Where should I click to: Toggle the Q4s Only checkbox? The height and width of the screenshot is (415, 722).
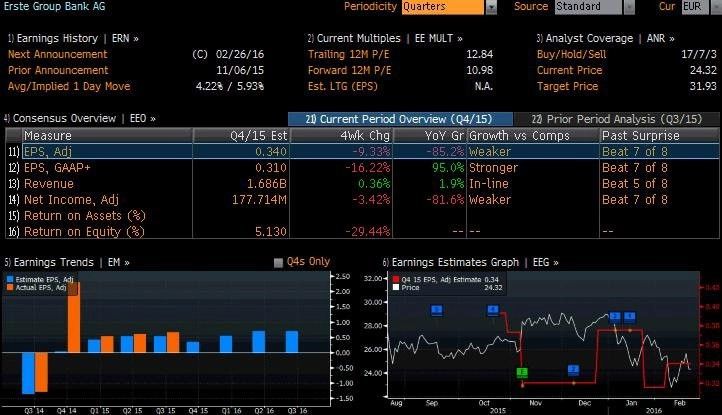coord(278,263)
